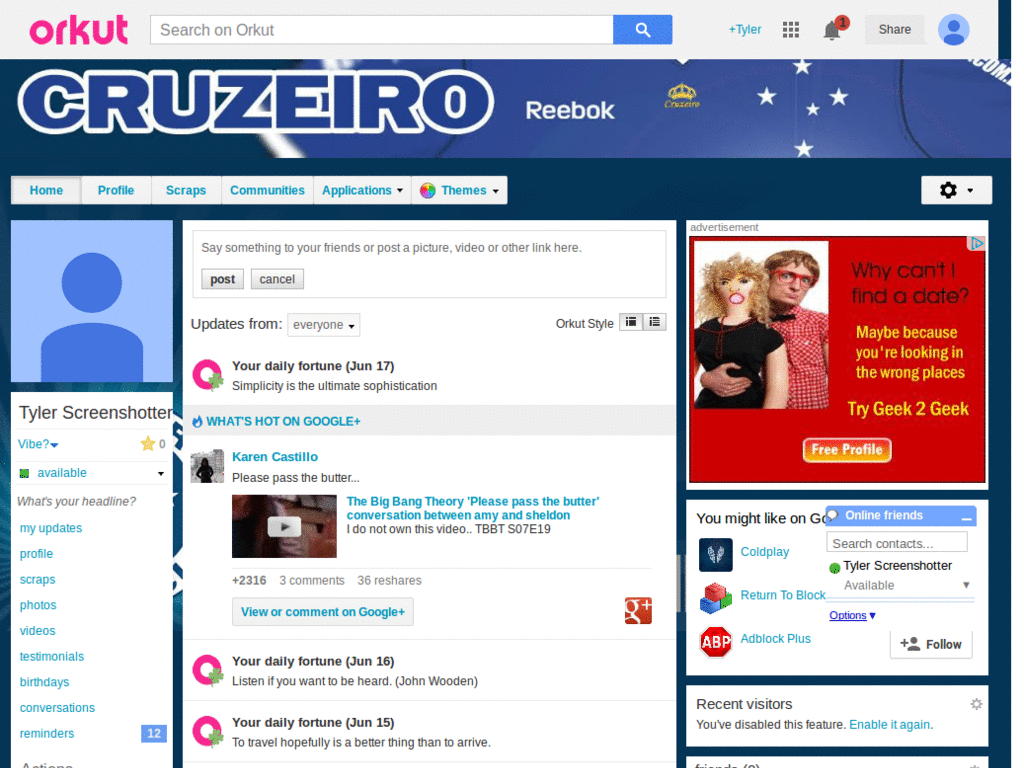Screen dimensions: 1024x768
Task: Click the hot flame icon on Google+ header
Action: click(197, 422)
